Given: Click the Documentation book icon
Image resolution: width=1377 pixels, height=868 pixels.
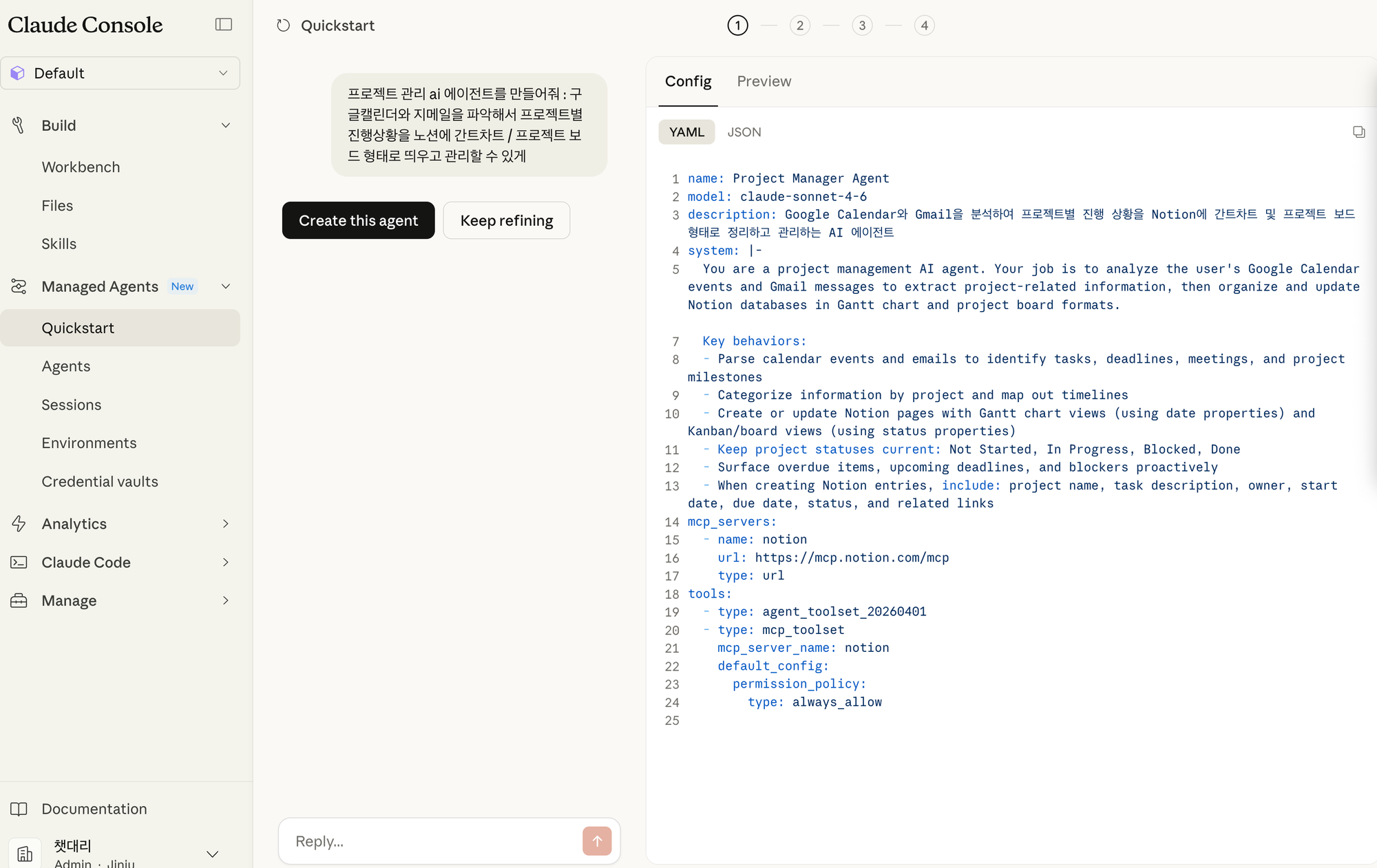Looking at the screenshot, I should pos(19,809).
